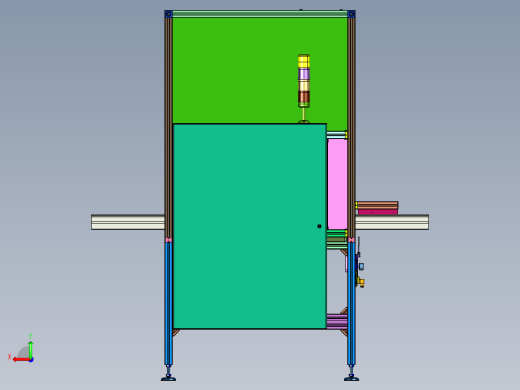The width and height of the screenshot is (520, 390).
Task: Click the red X axis of the triad
Action: [21, 359]
